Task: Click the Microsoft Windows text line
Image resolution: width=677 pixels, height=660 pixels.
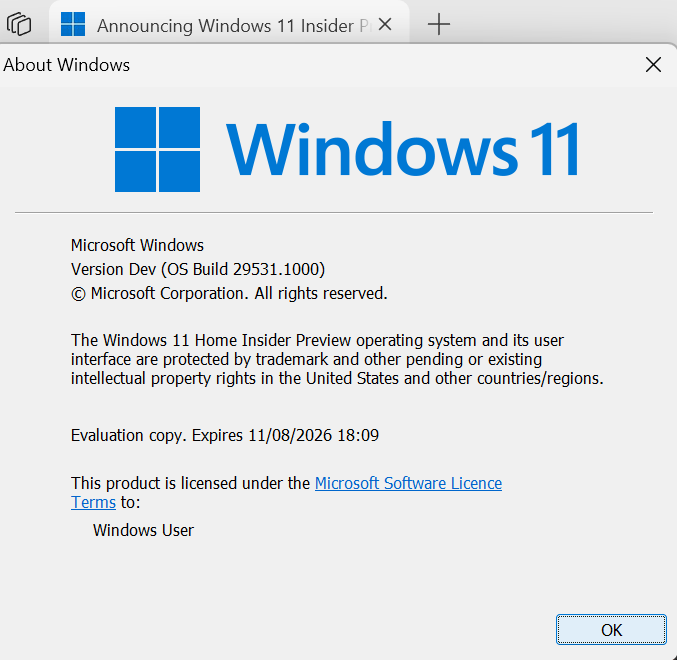Action: pos(137,245)
